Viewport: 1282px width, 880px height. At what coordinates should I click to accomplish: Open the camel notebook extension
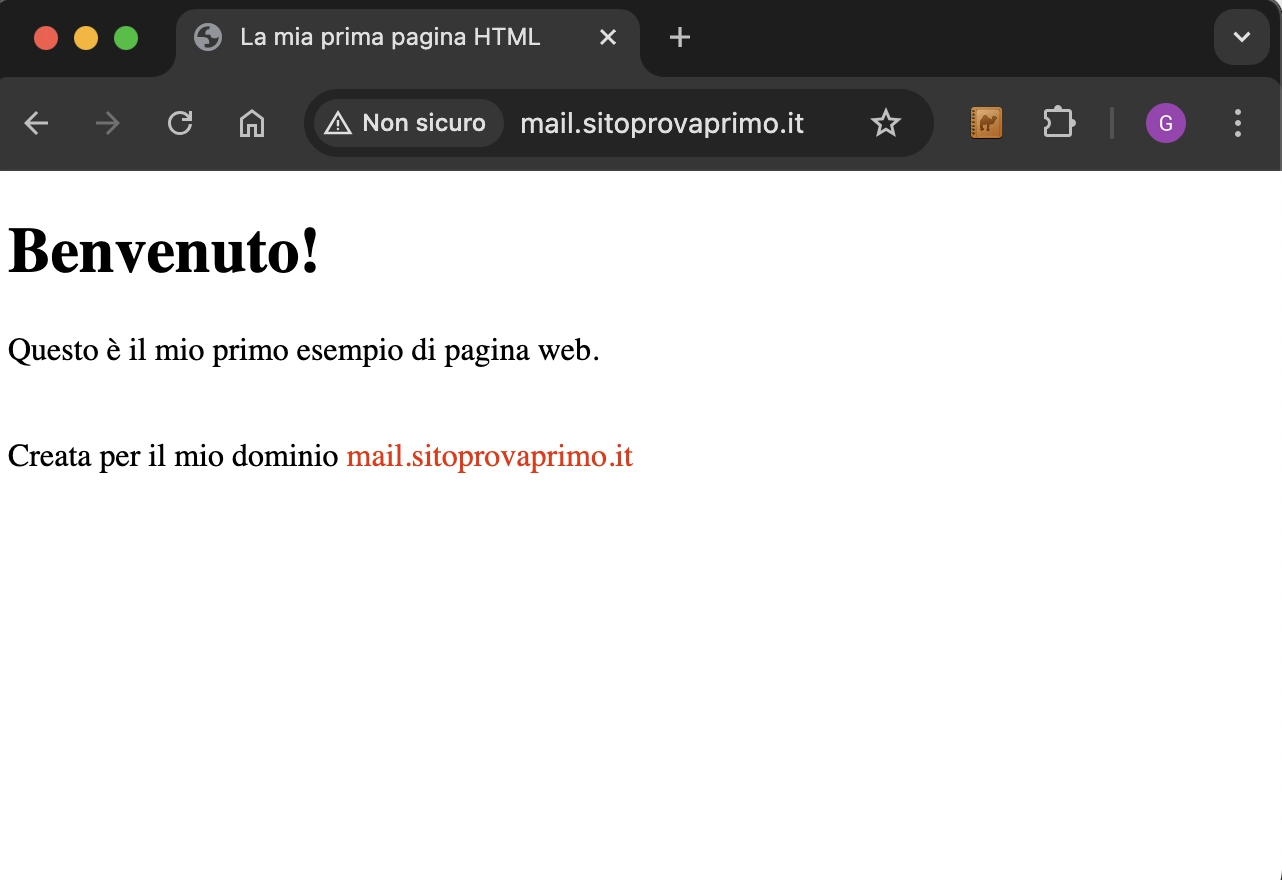click(986, 123)
